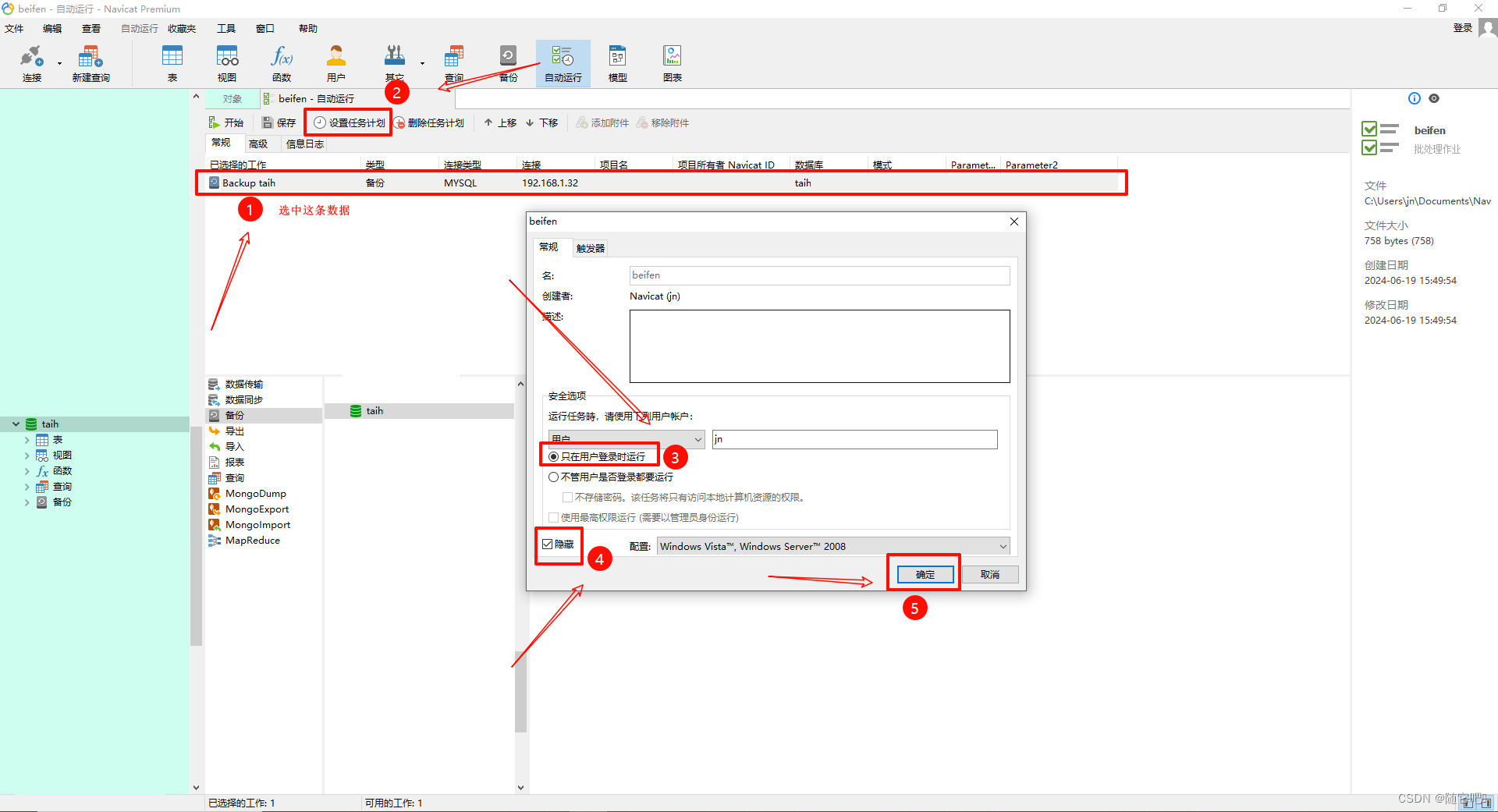Open the 图表 charts toolbar icon
The width and height of the screenshot is (1498, 812).
(x=672, y=63)
